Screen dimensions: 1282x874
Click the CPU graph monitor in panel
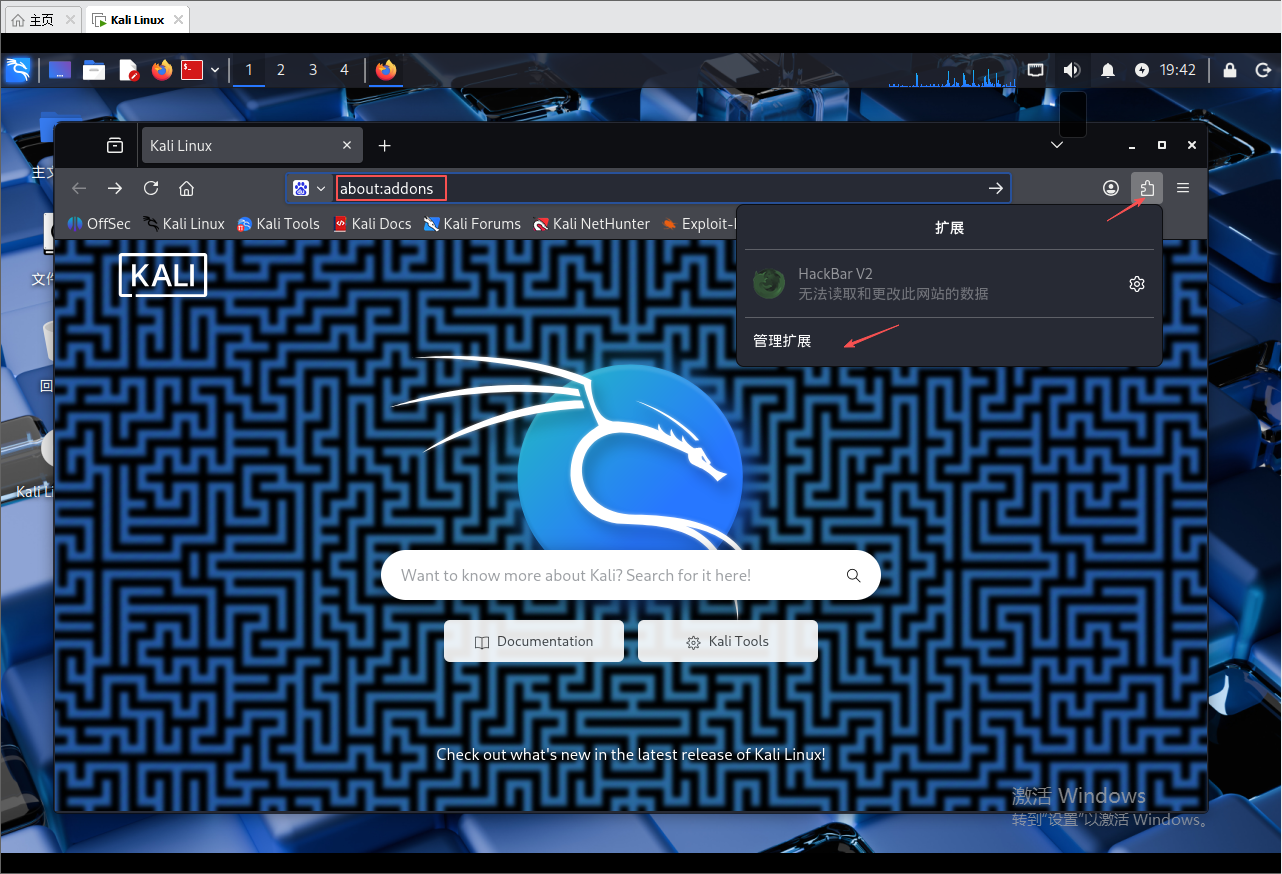tap(952, 70)
